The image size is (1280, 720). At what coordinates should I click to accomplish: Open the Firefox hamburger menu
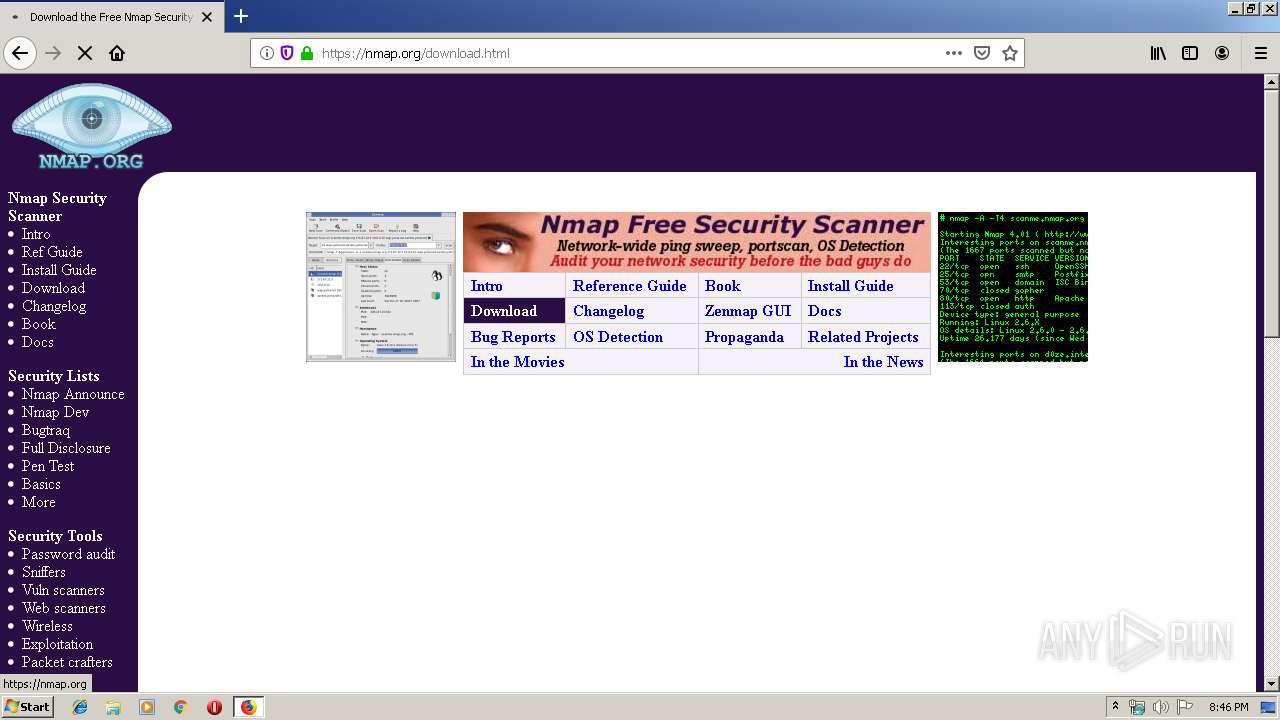coord(1261,53)
